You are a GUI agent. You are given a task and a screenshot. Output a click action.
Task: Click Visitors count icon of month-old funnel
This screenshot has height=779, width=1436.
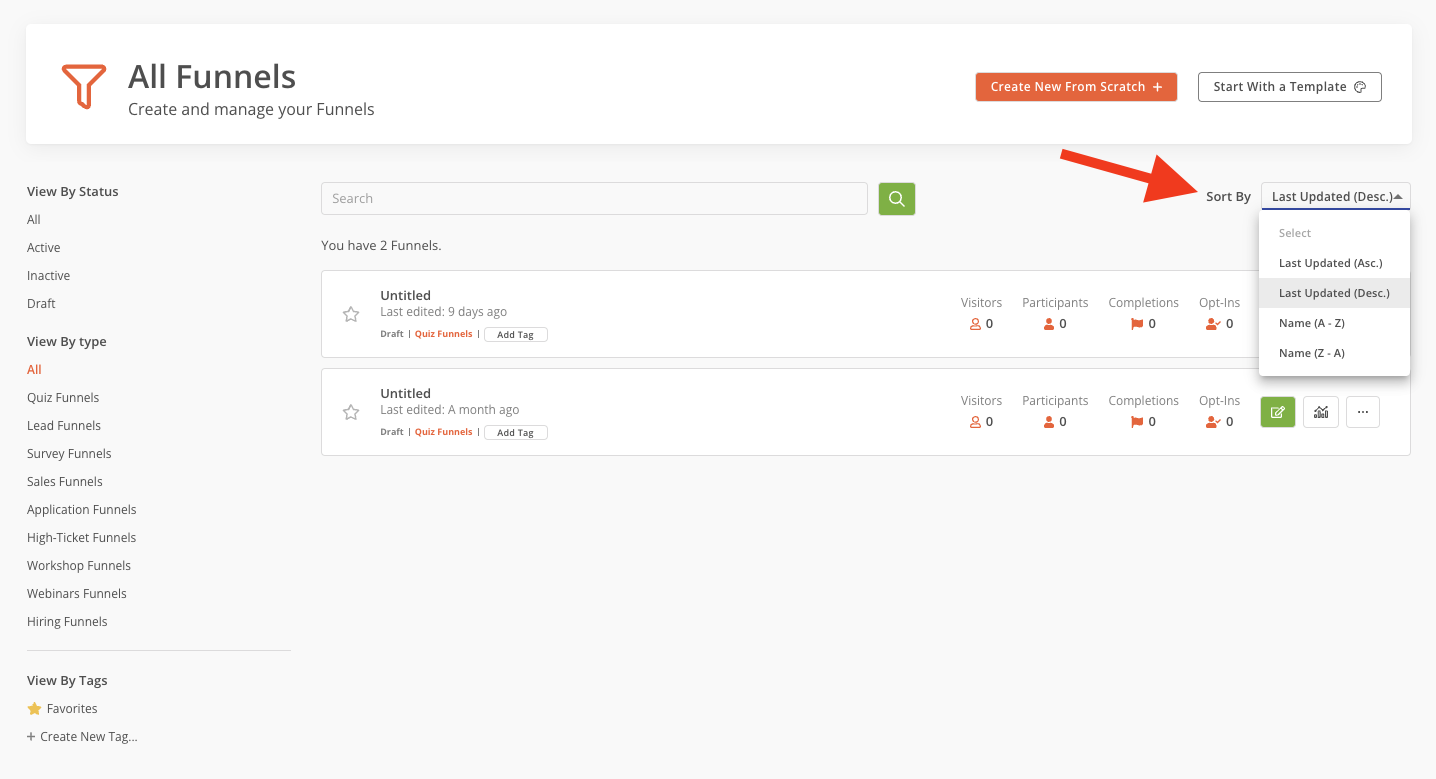(975, 422)
